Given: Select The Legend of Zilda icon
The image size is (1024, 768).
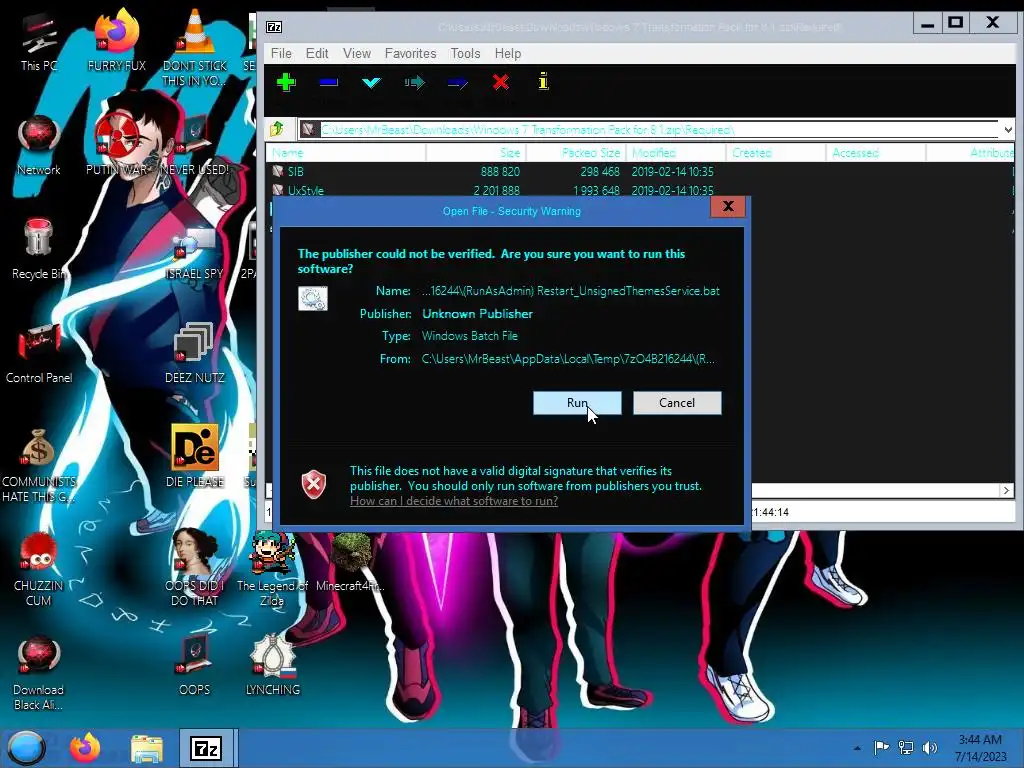Looking at the screenshot, I should [x=272, y=569].
